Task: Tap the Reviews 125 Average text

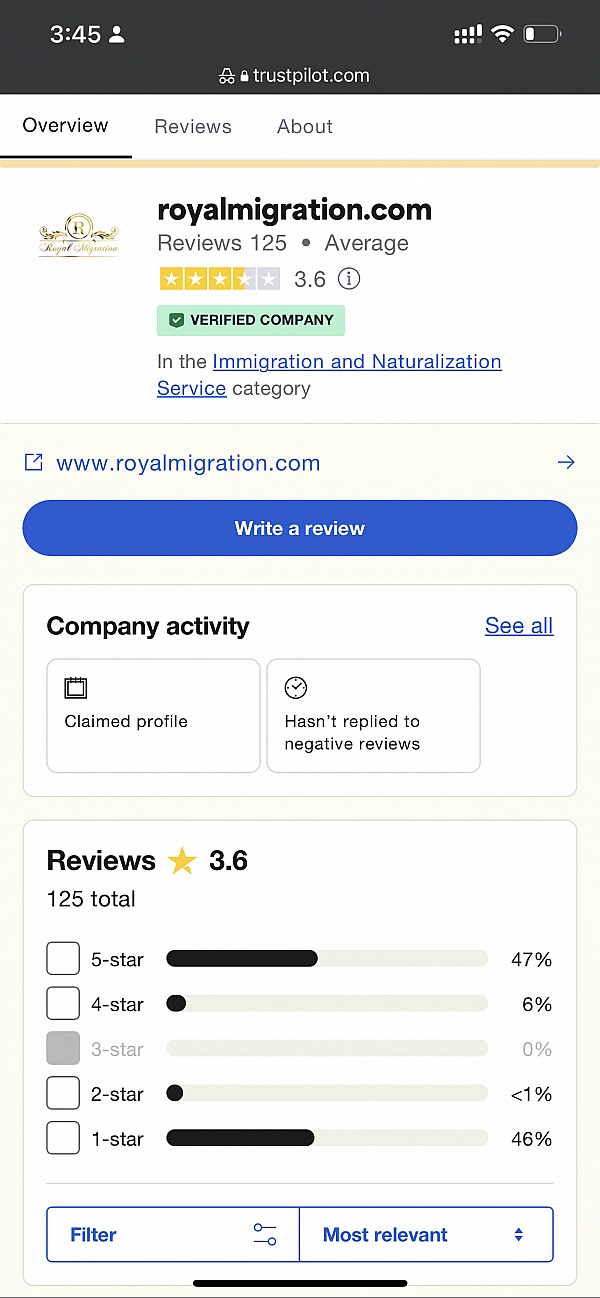Action: [283, 243]
